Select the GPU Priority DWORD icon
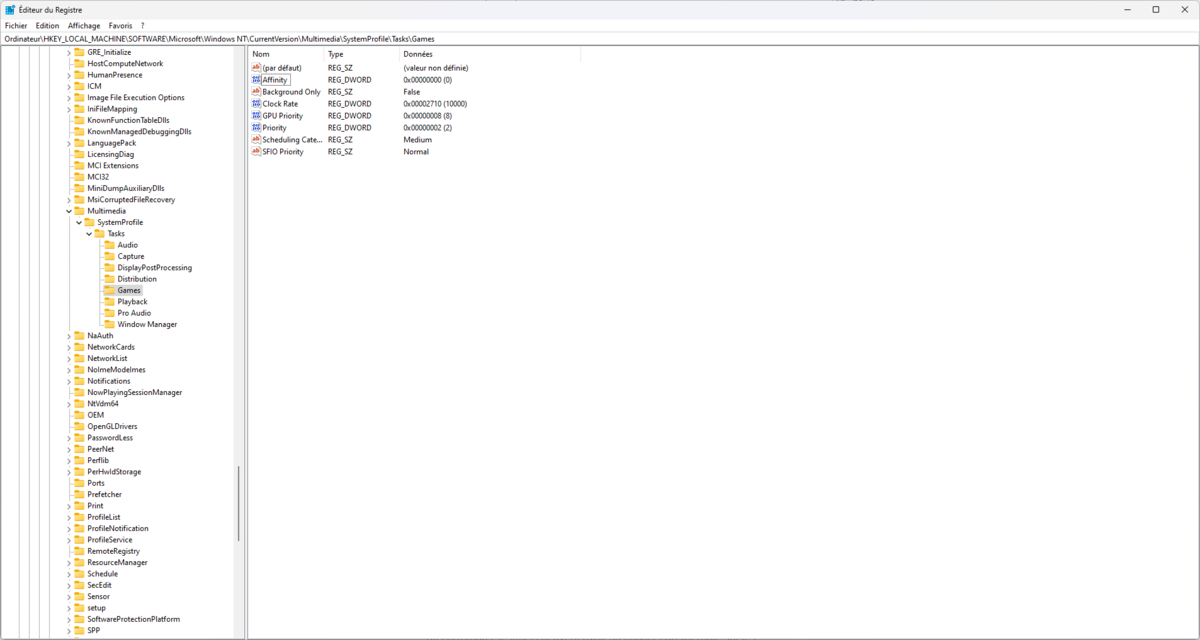 click(256, 116)
